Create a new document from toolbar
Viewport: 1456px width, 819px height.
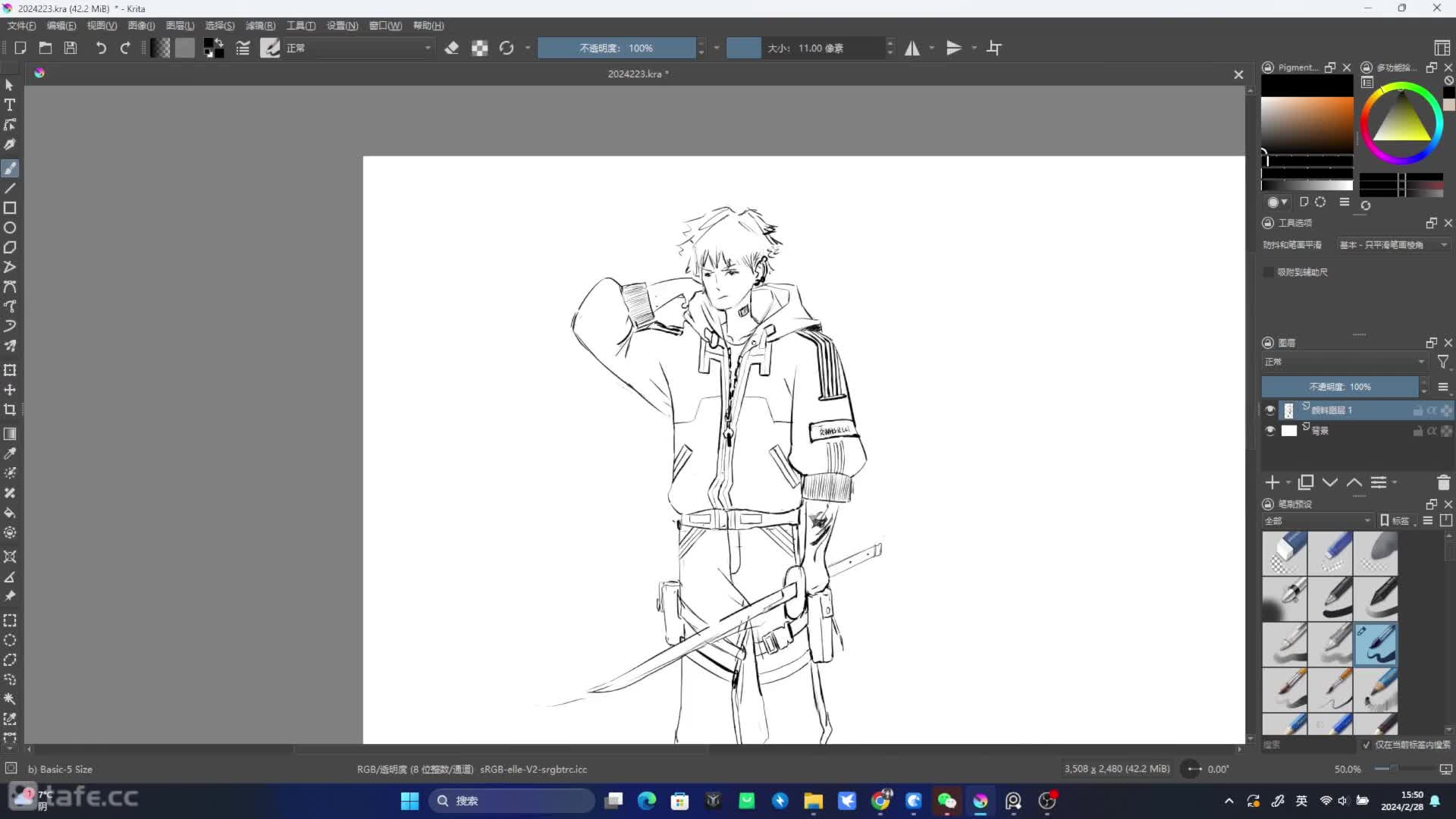(20, 48)
